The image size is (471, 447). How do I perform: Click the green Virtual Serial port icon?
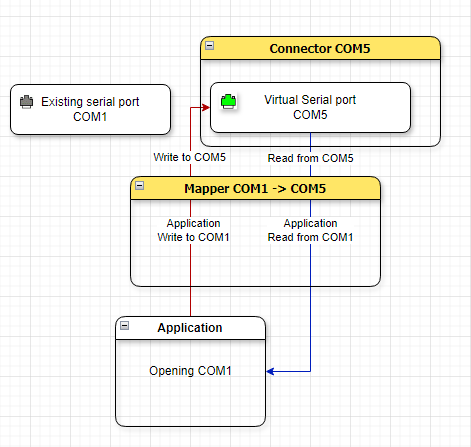pyautogui.click(x=229, y=101)
